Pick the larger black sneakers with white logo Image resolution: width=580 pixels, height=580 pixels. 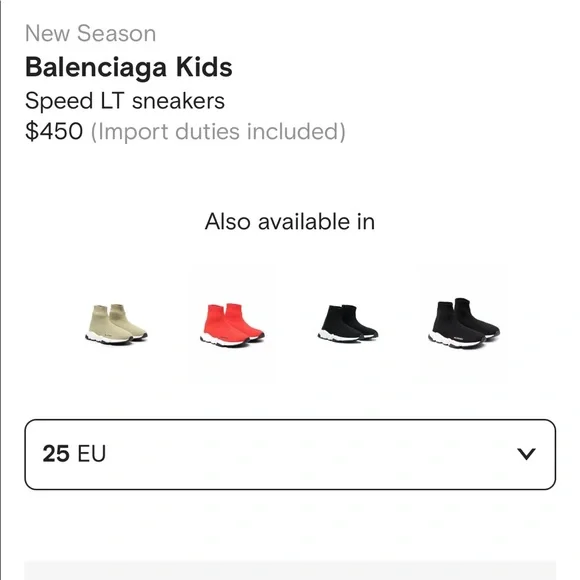pyautogui.click(x=464, y=323)
